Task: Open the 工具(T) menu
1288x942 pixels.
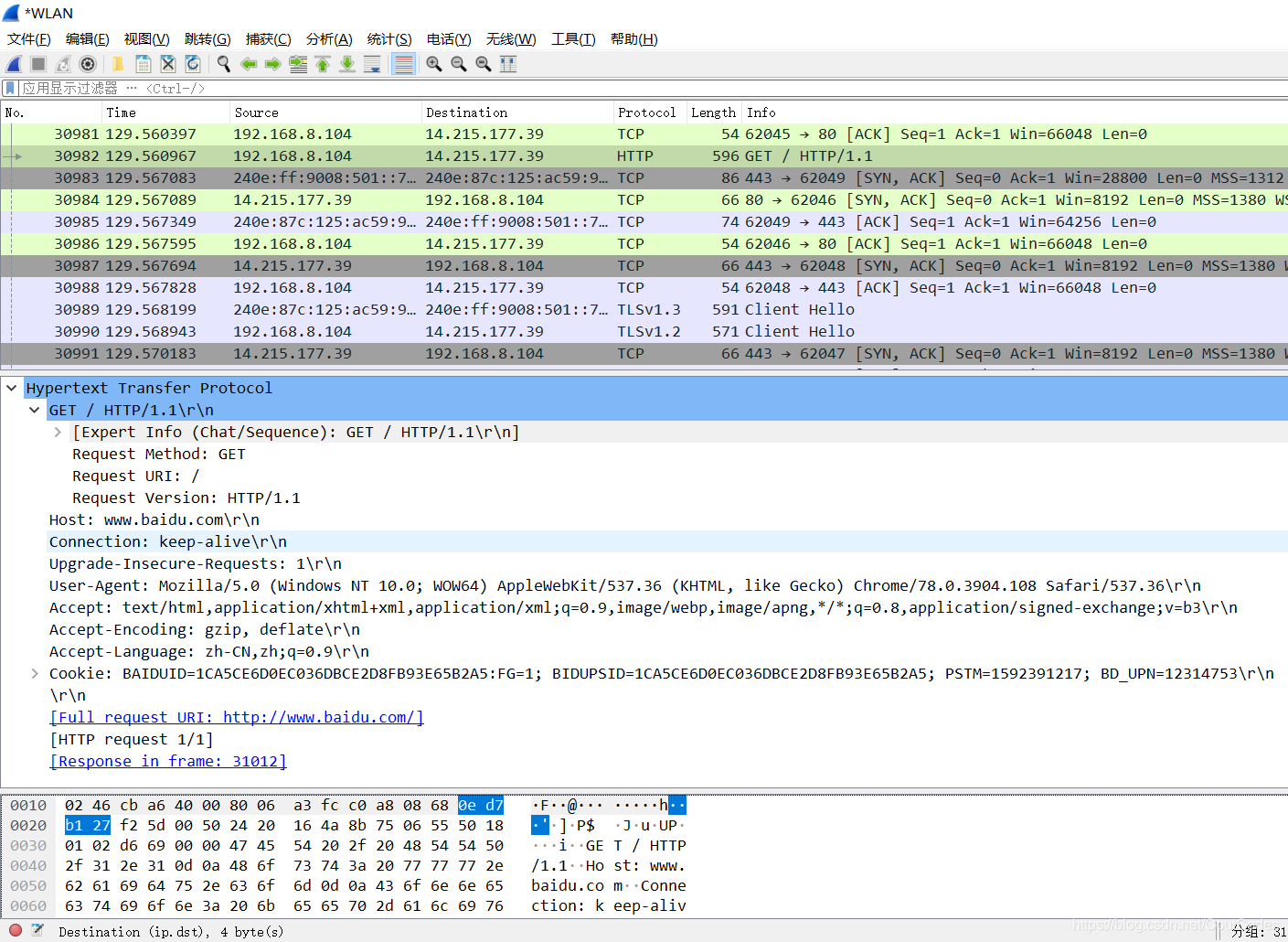Action: click(x=573, y=39)
